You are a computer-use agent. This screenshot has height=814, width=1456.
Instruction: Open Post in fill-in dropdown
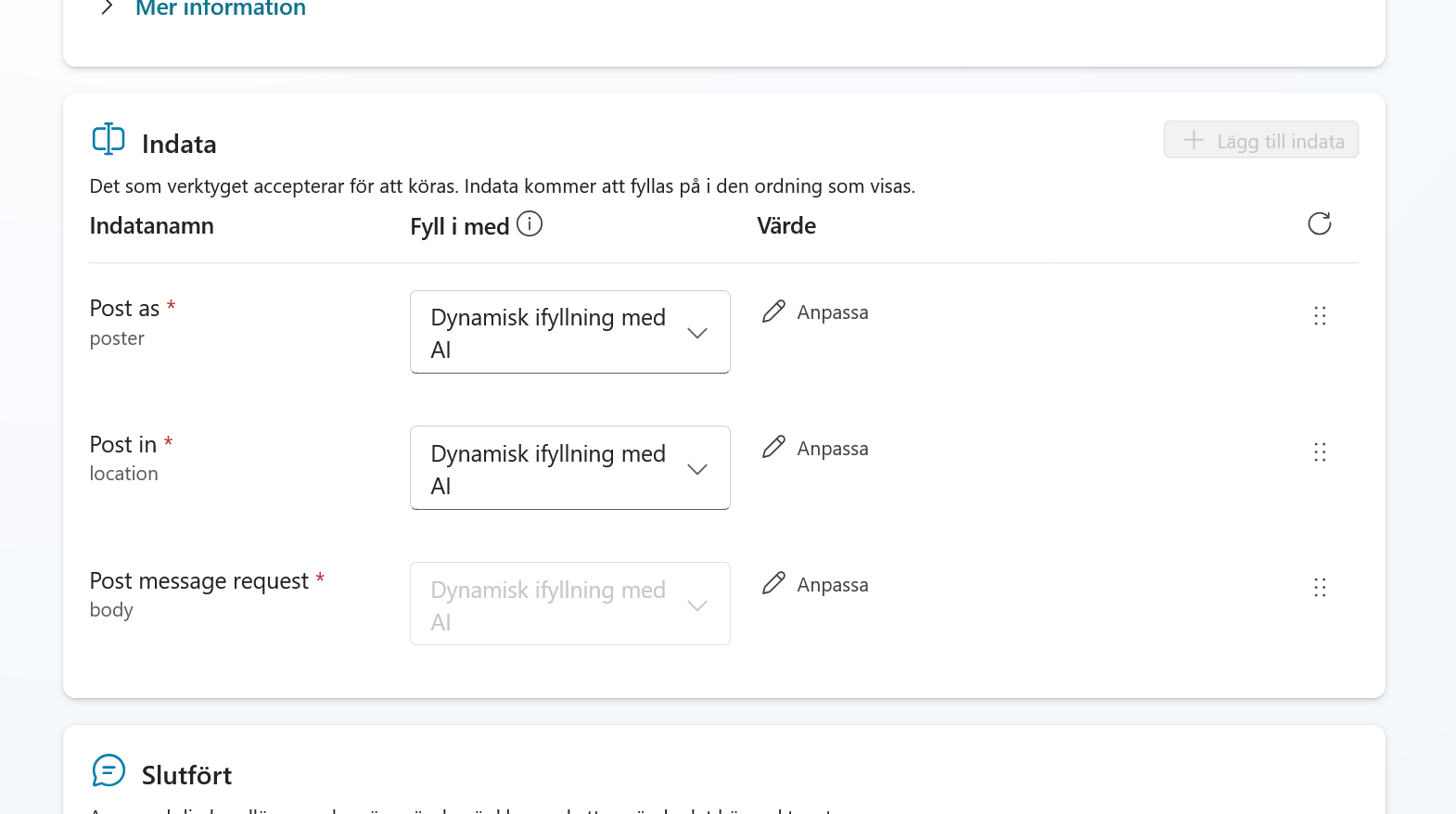(x=570, y=468)
